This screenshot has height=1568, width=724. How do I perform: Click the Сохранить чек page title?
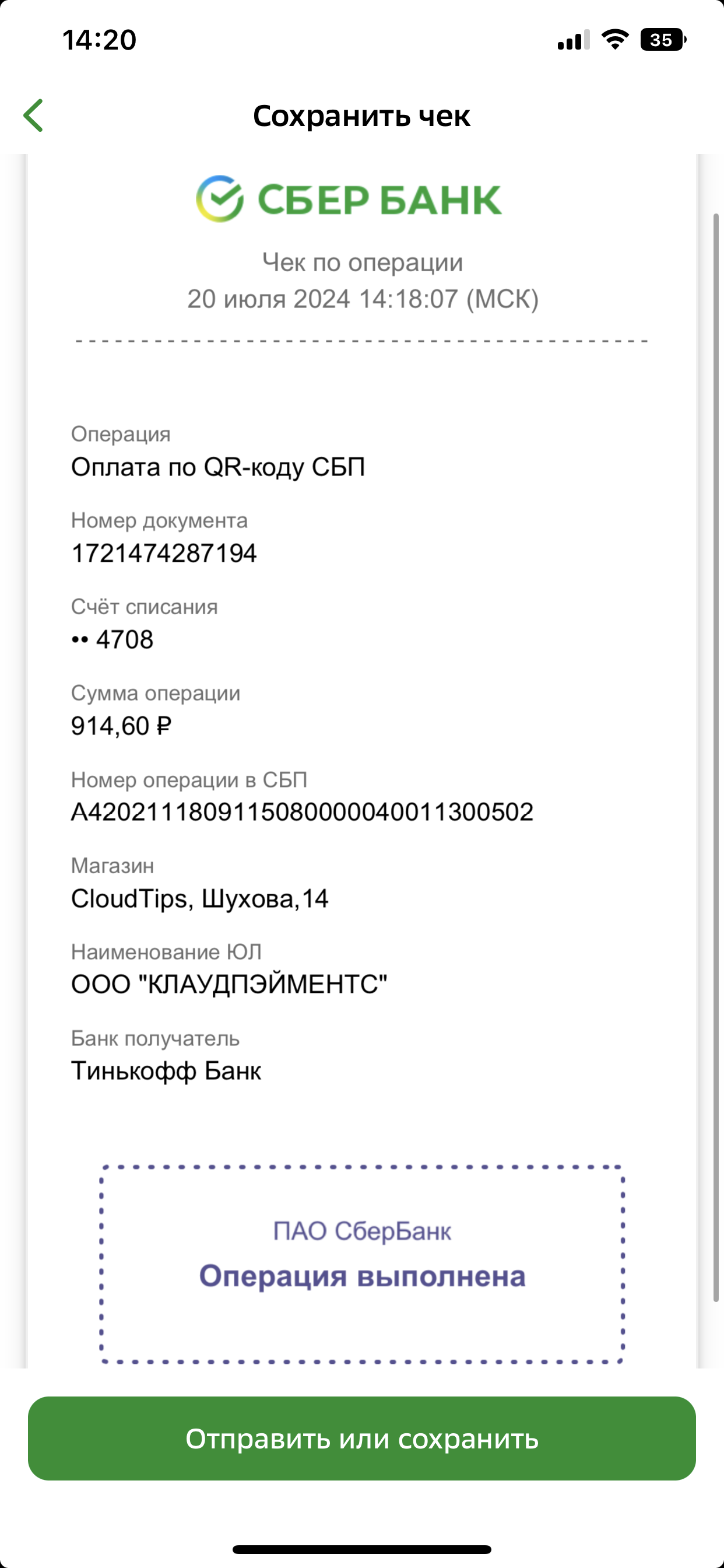click(362, 116)
